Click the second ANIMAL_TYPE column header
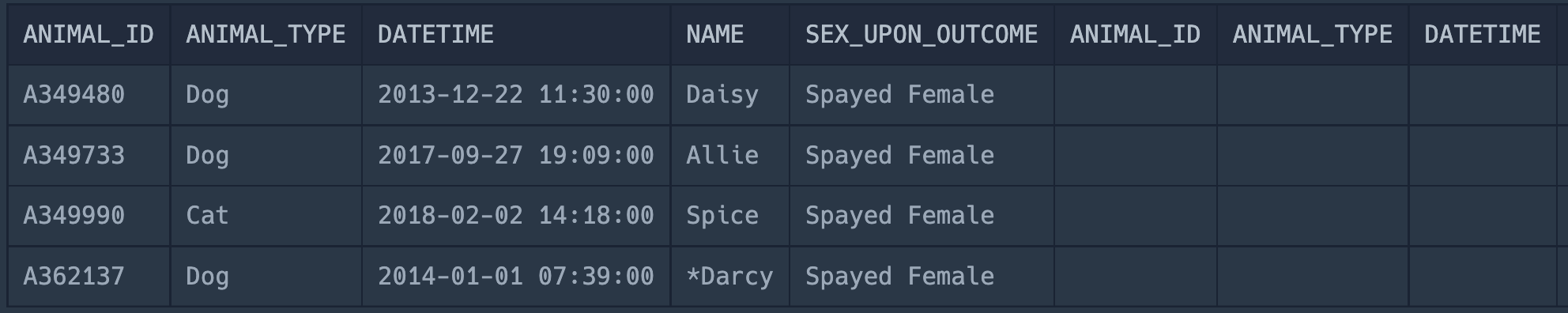 (1312, 35)
